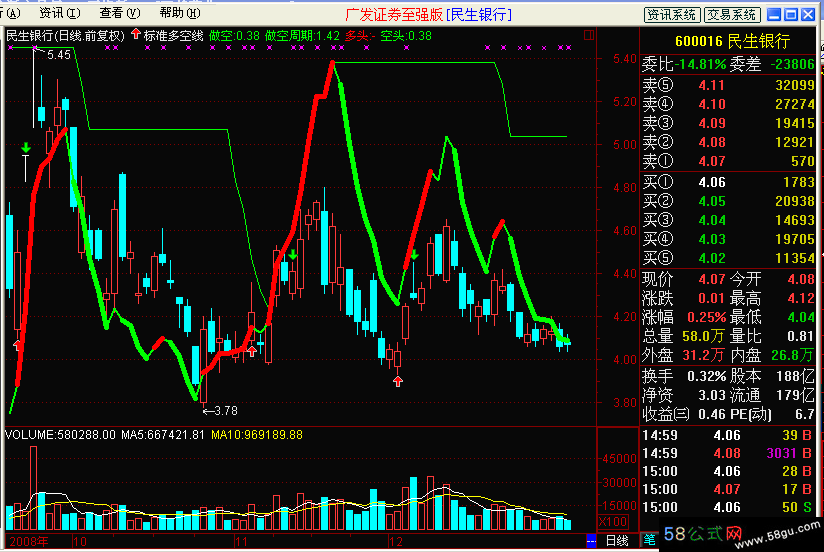Click the MA10:969189.88 volume label
The image size is (824, 552).
click(256, 435)
